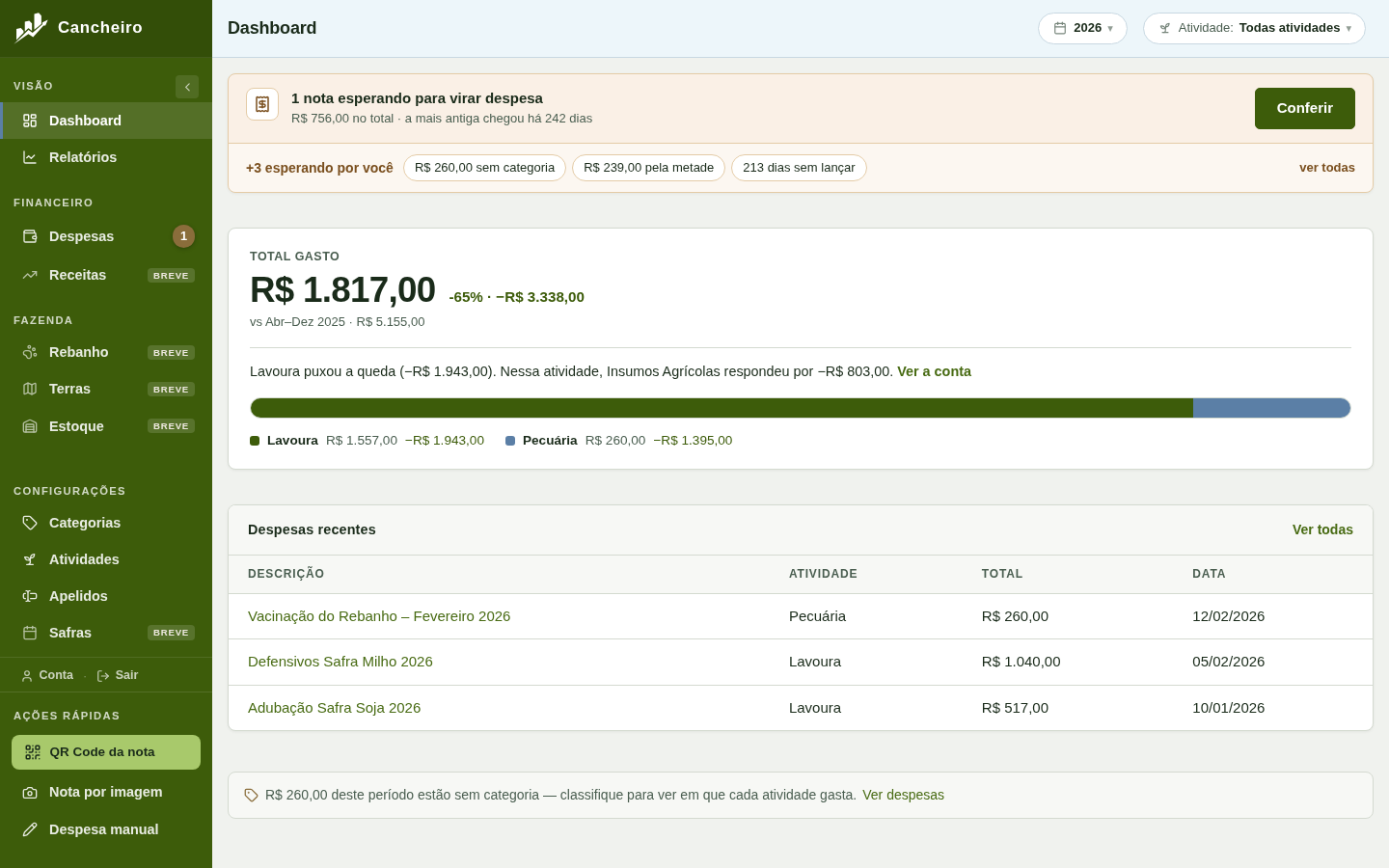The image size is (1389, 868).
Task: Click the blue Pecuária bar segment
Action: (x=1271, y=408)
